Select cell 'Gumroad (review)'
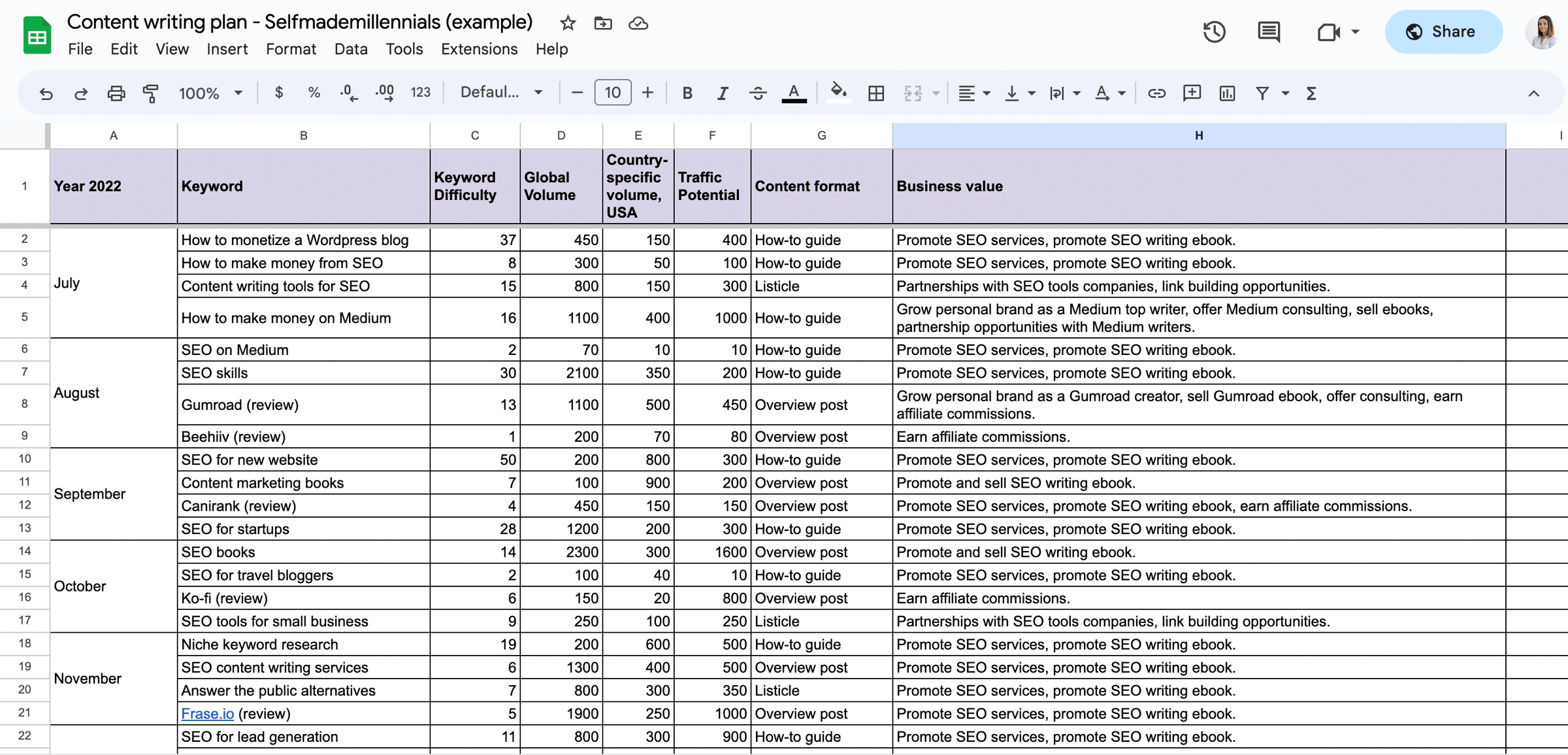1568x755 pixels. pyautogui.click(x=303, y=405)
